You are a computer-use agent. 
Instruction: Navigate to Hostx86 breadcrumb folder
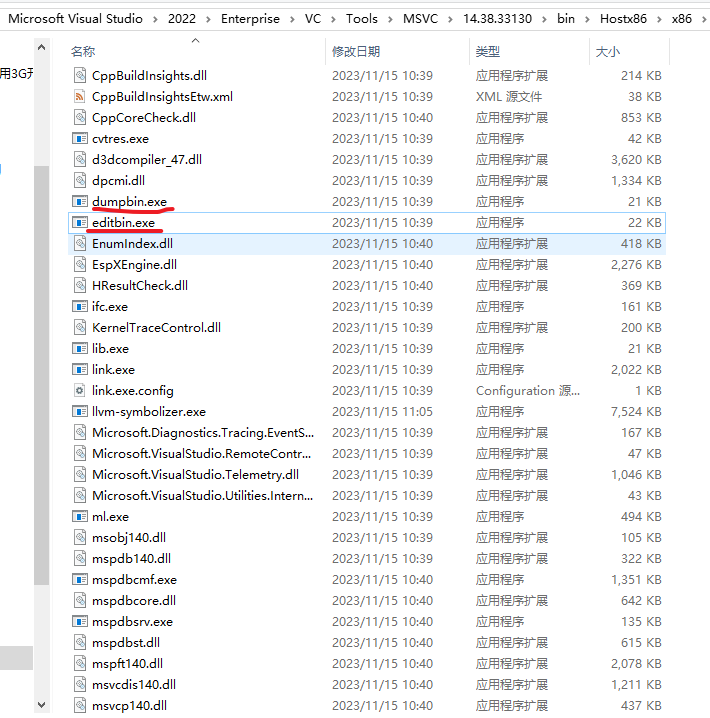623,19
